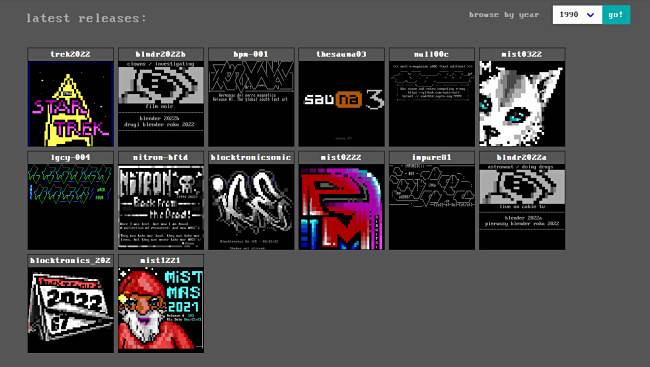The image size is (650, 367).
Task: Click the lgcy-004 title link
Action: (70, 158)
